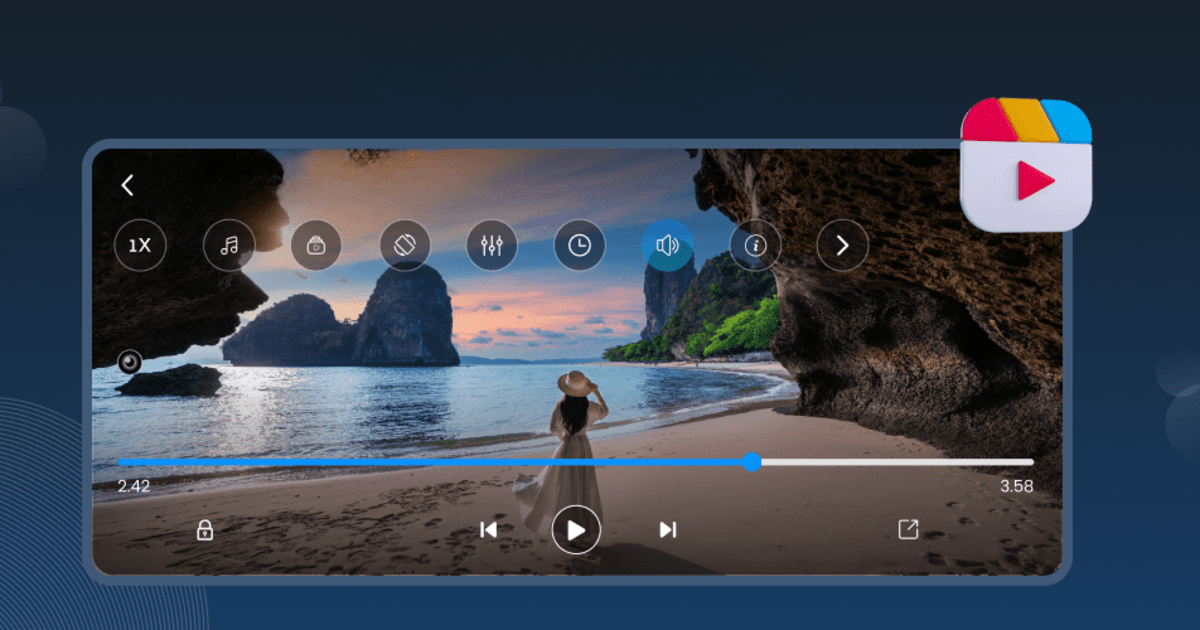This screenshot has width=1200, height=630.
Task: Jump to the previous video
Action: tap(489, 530)
